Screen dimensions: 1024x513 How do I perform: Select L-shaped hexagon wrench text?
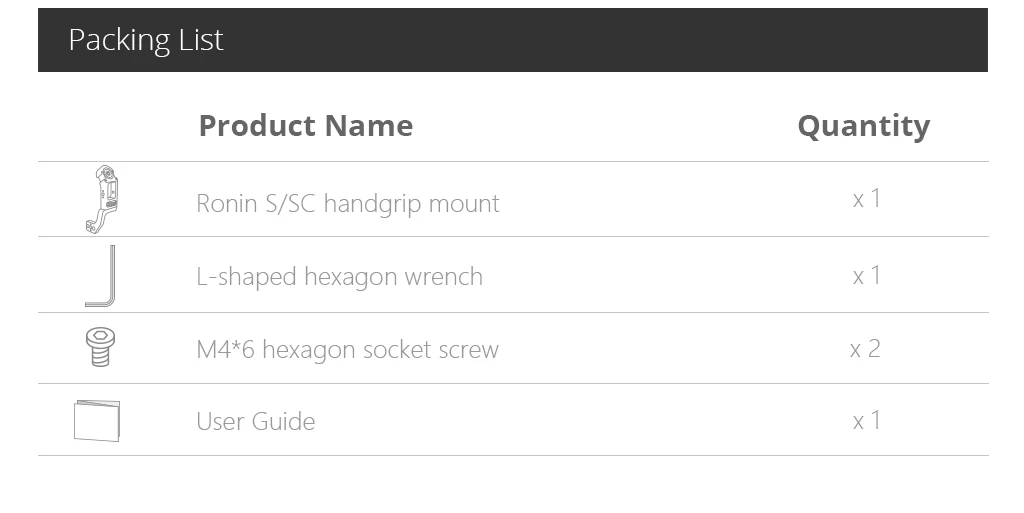(x=340, y=276)
